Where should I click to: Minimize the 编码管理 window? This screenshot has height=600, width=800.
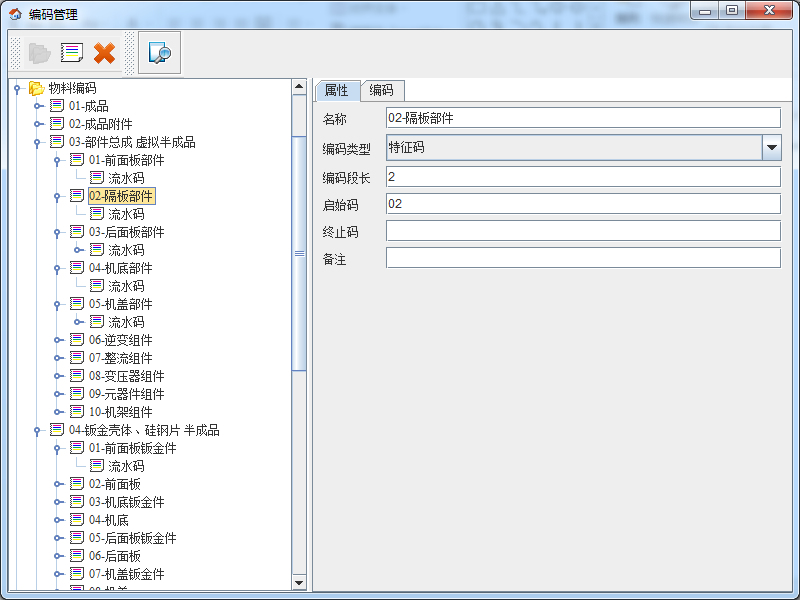pos(705,10)
